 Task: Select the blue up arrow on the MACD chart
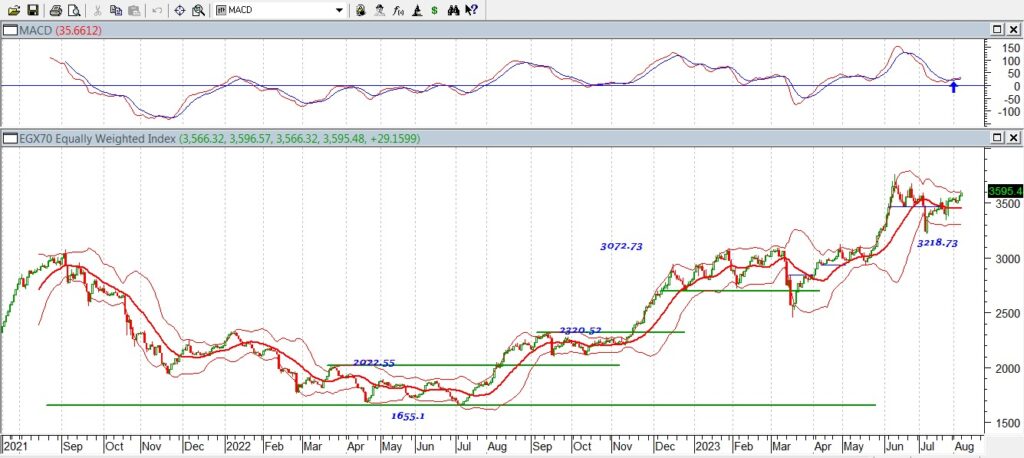tap(953, 87)
